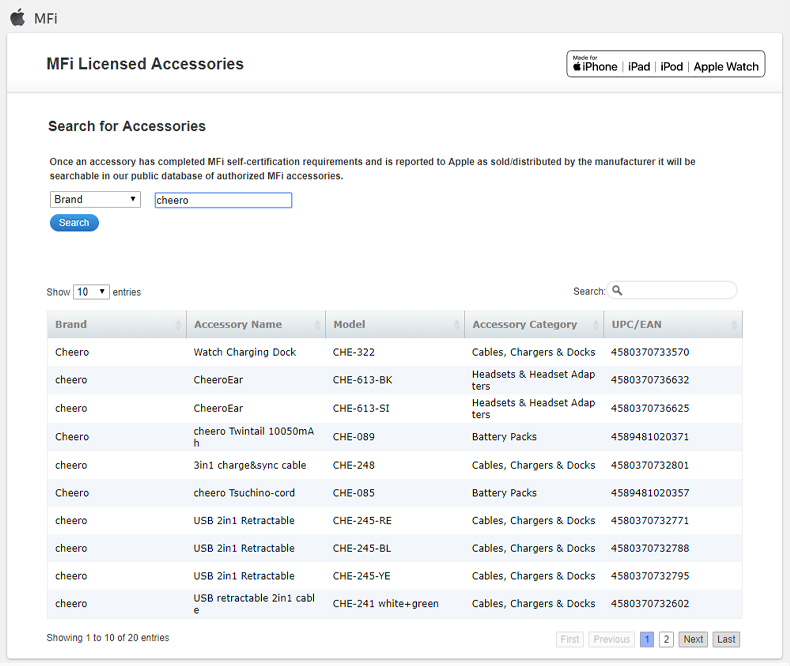This screenshot has height=666, width=790.
Task: Click the magnifier icon in table search
Action: pyautogui.click(x=617, y=291)
